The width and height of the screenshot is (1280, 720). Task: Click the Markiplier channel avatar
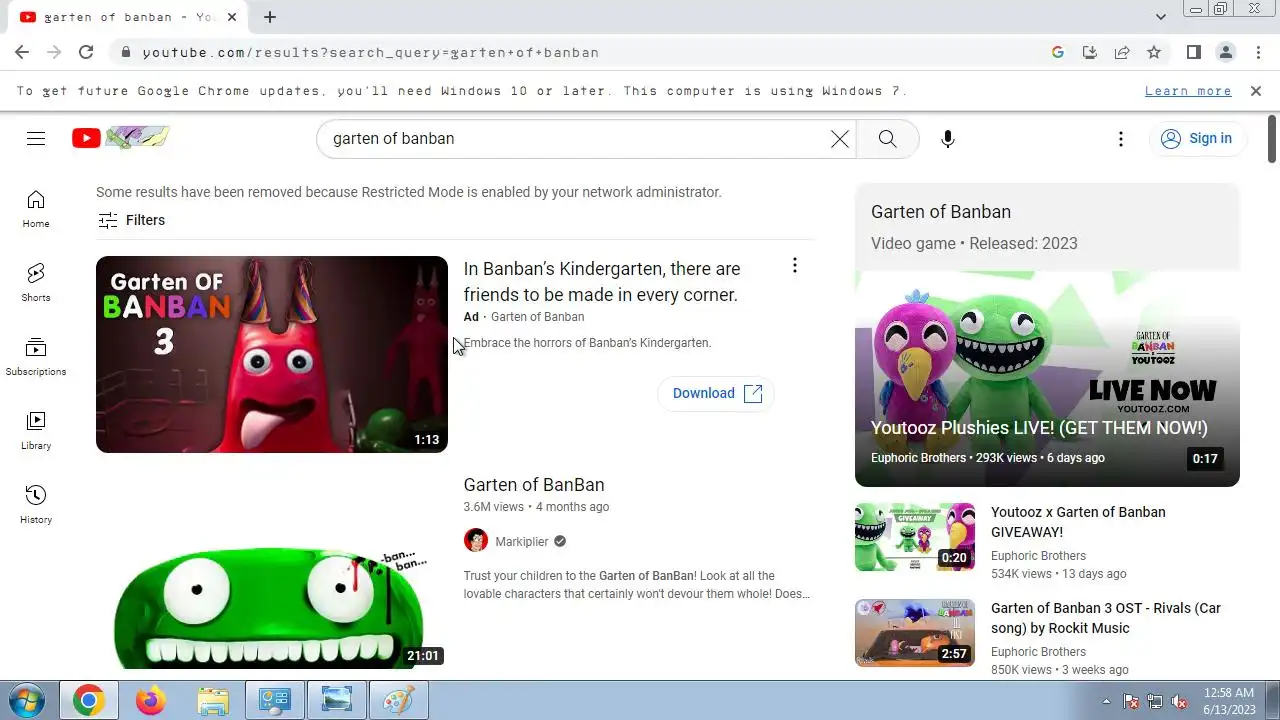tap(476, 541)
